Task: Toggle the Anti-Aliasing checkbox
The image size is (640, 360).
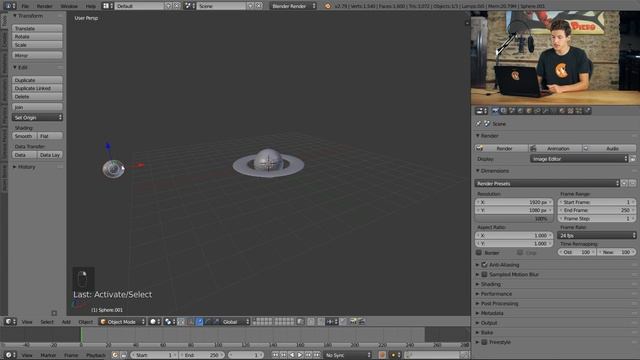Action: [x=484, y=264]
